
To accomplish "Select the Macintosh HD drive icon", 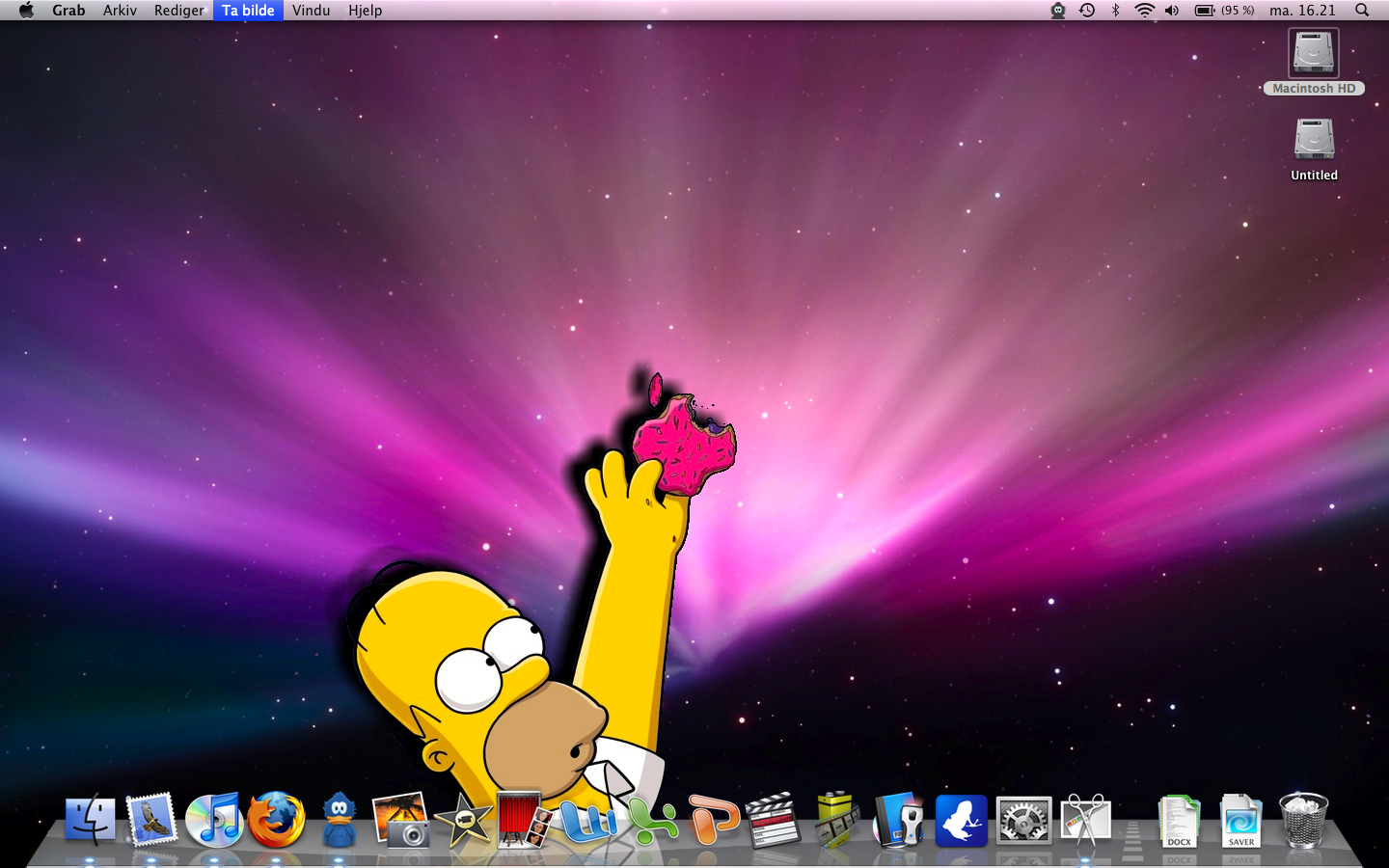I will (1314, 53).
